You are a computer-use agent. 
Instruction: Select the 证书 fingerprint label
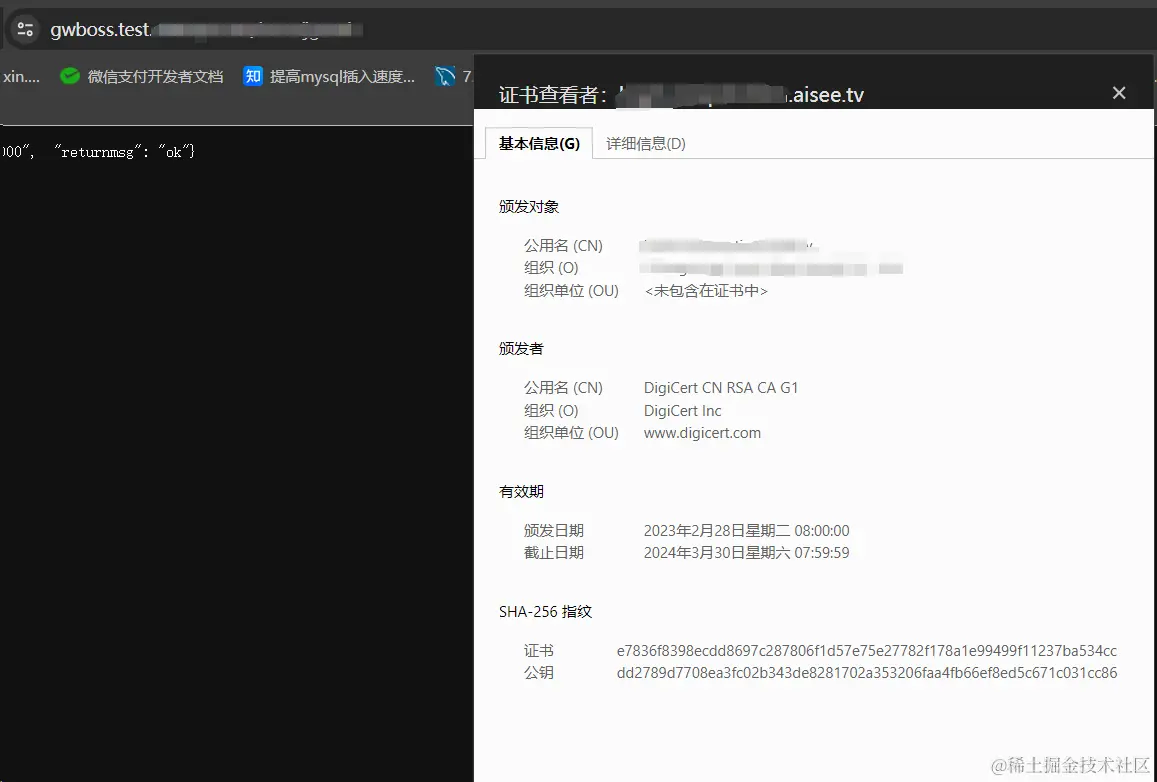[x=539, y=651]
